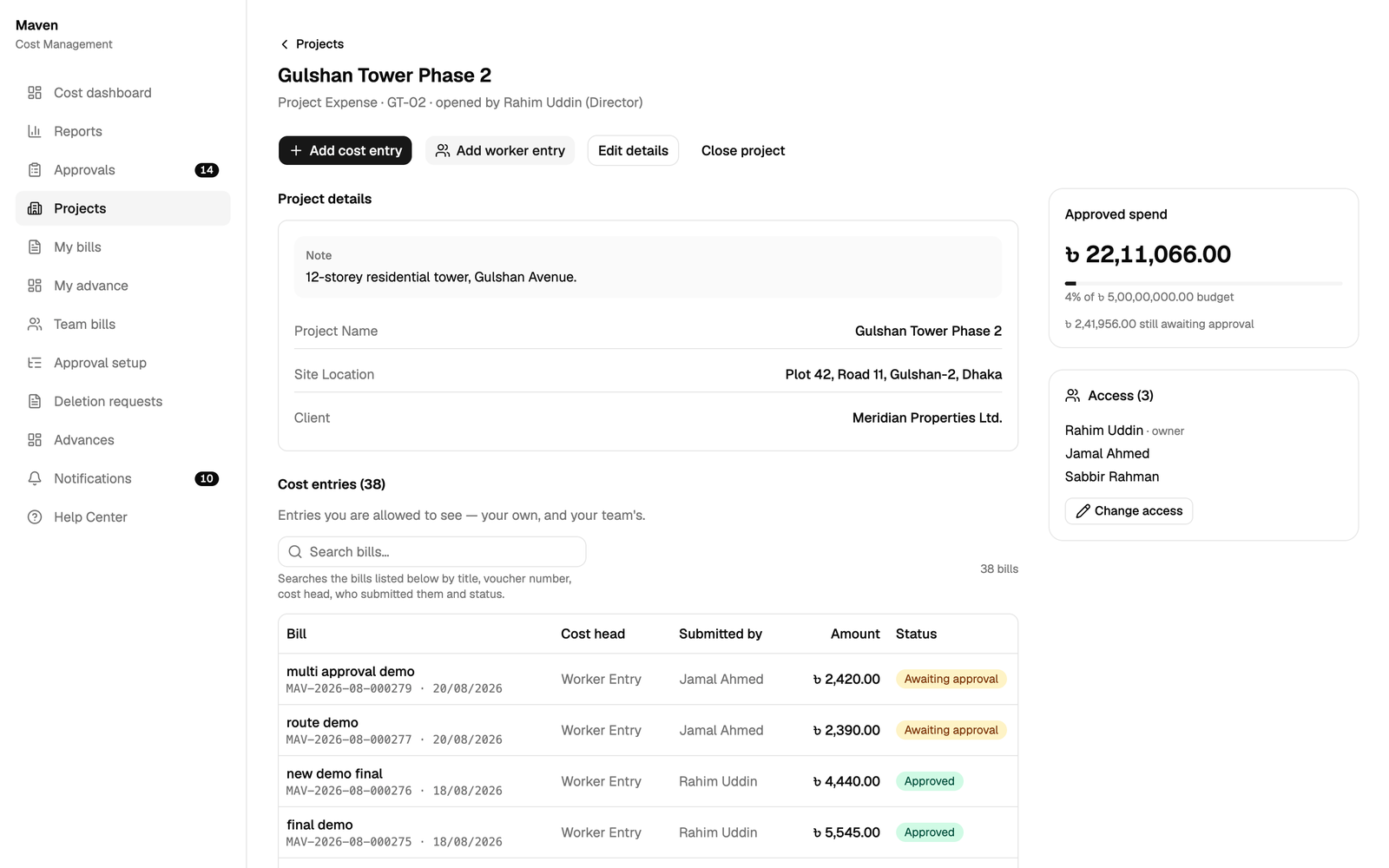The width and height of the screenshot is (1389, 868).
Task: Click the pencil icon in Change access
Action: click(1083, 511)
